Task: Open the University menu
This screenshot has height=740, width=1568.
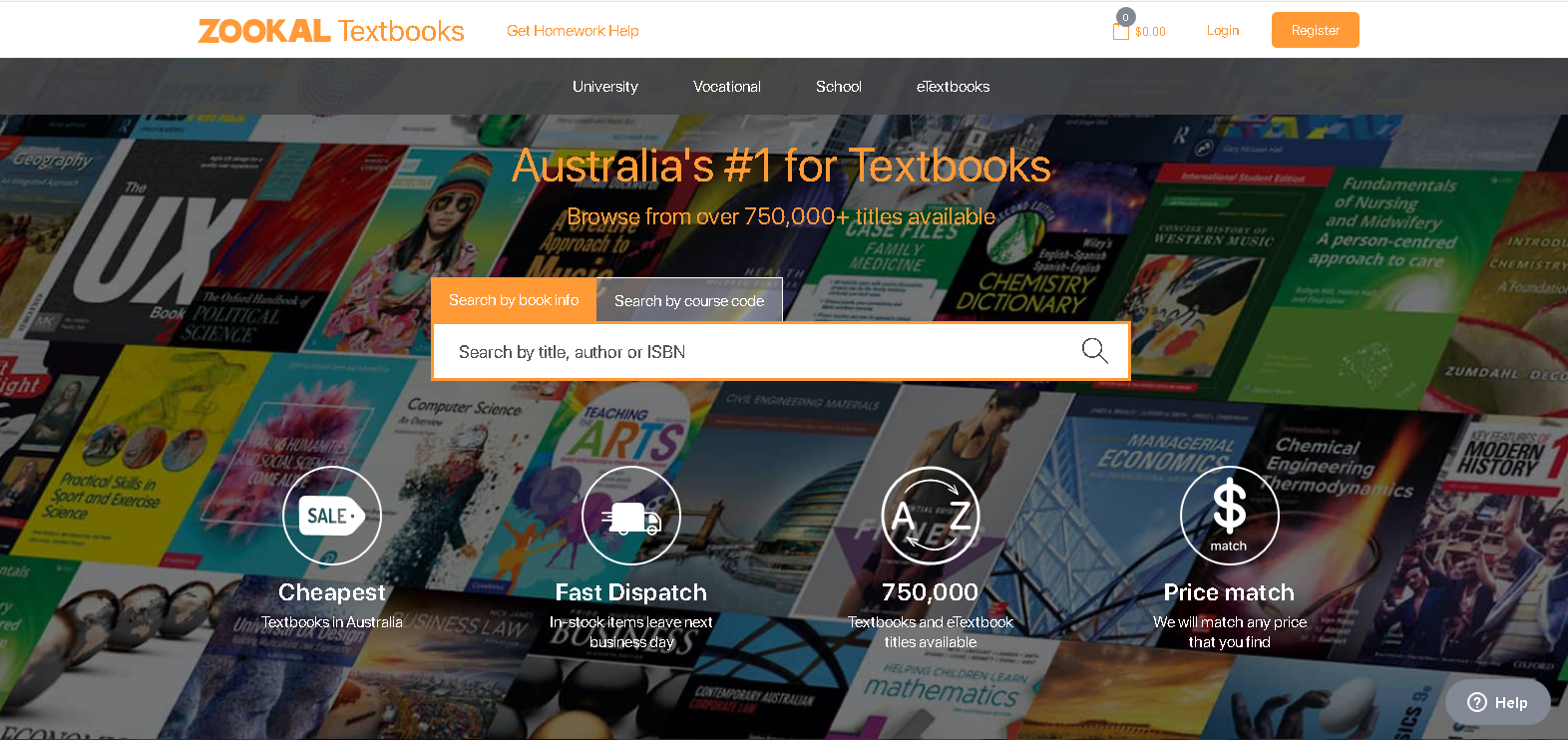Action: 605,87
